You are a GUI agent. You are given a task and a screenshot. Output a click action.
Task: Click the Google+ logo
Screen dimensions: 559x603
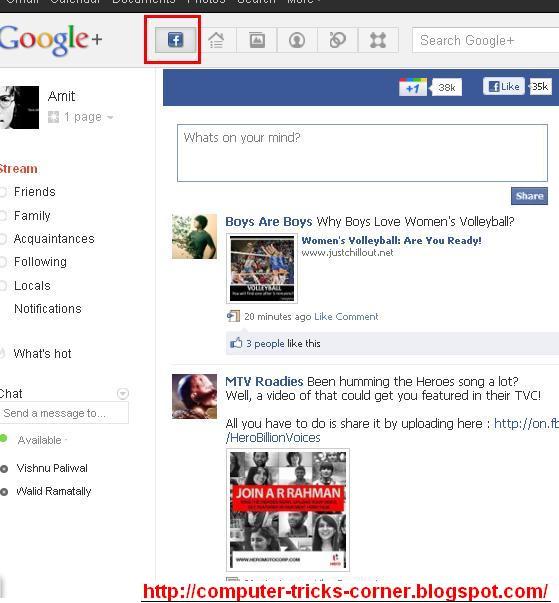51,40
